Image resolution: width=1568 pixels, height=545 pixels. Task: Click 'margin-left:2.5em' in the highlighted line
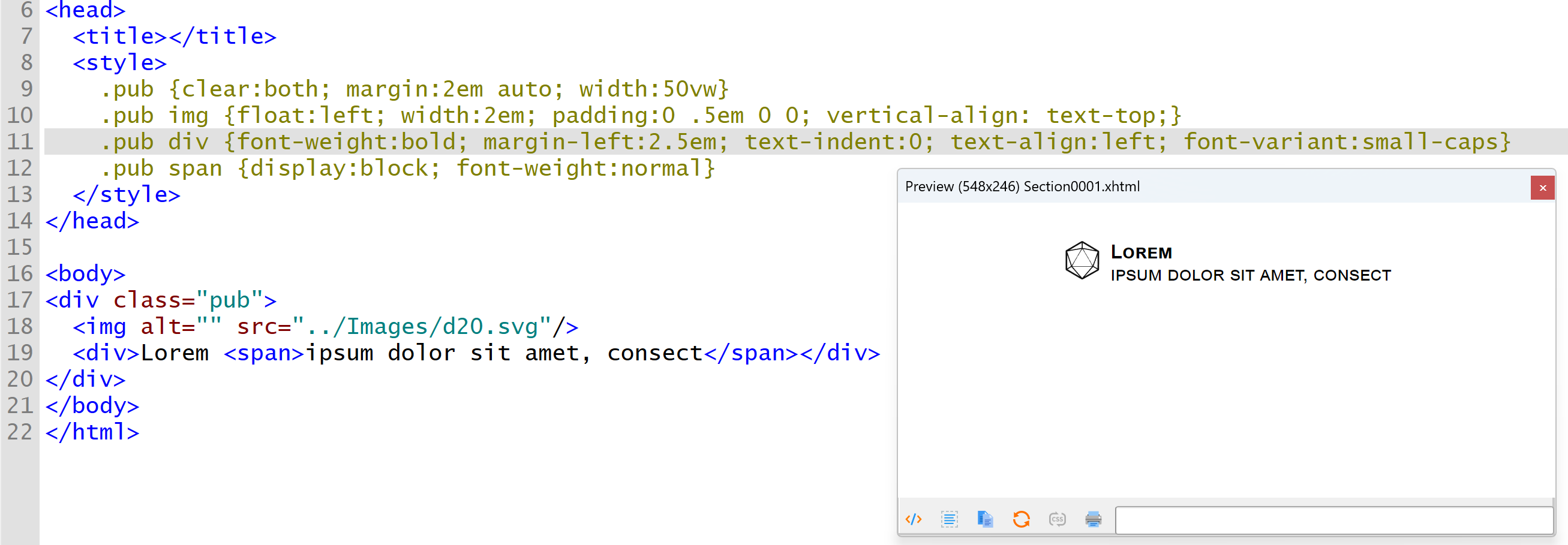[x=600, y=141]
